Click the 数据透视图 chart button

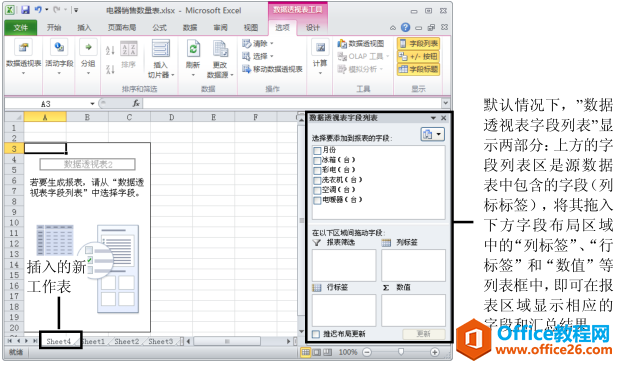pyautogui.click(x=360, y=43)
